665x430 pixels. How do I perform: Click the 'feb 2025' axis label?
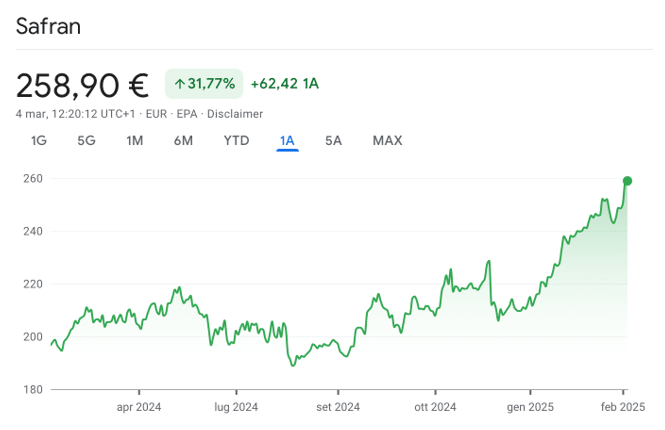tap(623, 407)
